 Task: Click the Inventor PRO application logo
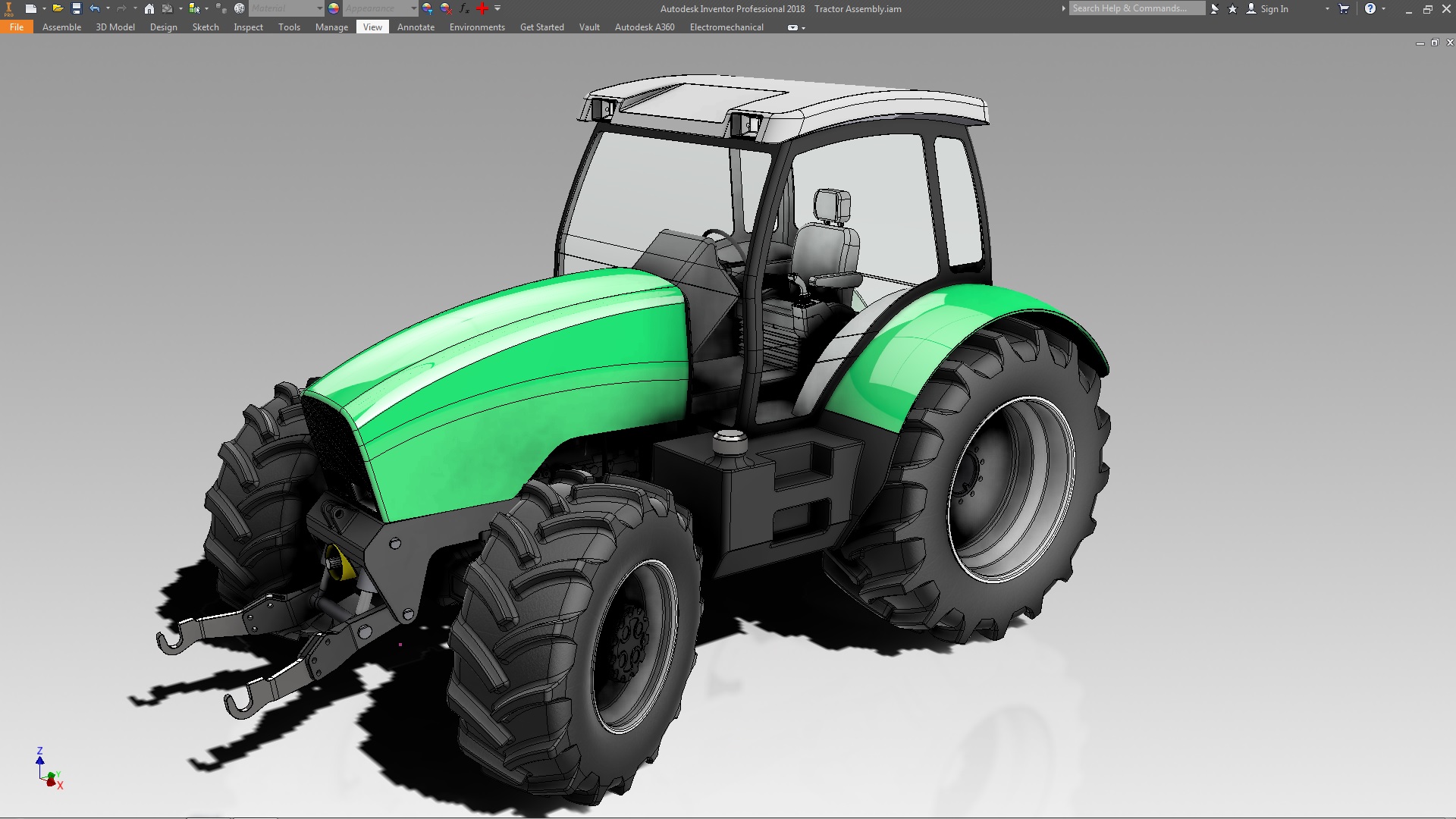(x=9, y=8)
